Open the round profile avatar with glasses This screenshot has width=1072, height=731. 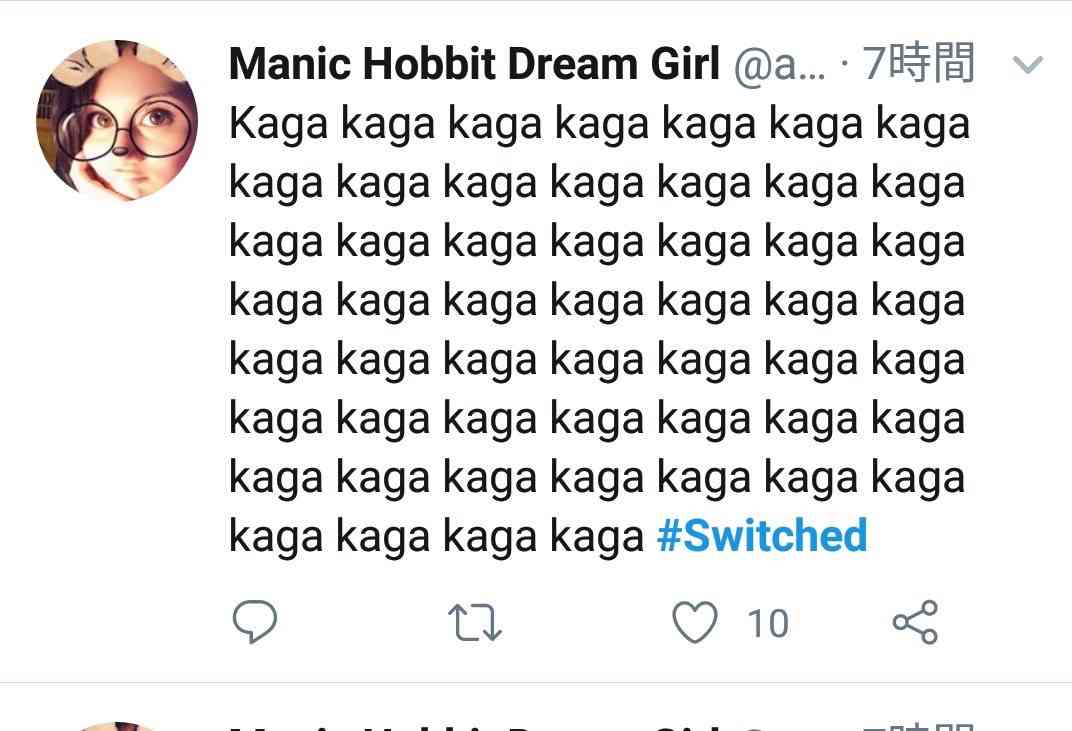116,120
